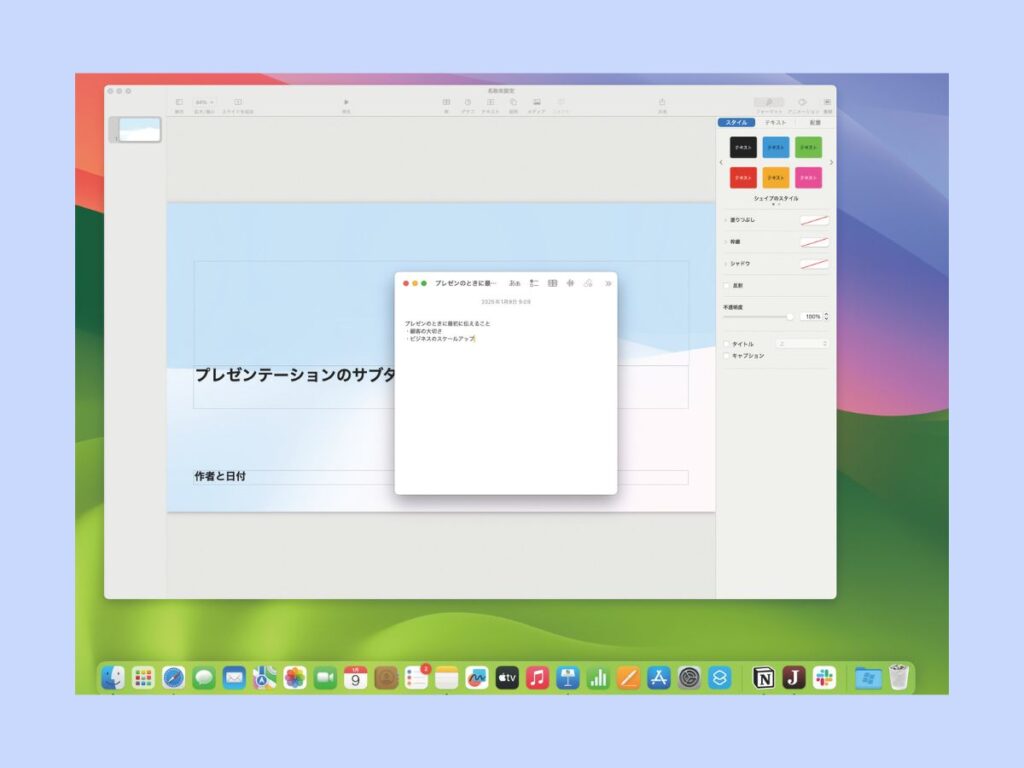Insert a table from Keynote toolbar
This screenshot has height=768, width=1024.
pyautogui.click(x=446, y=103)
